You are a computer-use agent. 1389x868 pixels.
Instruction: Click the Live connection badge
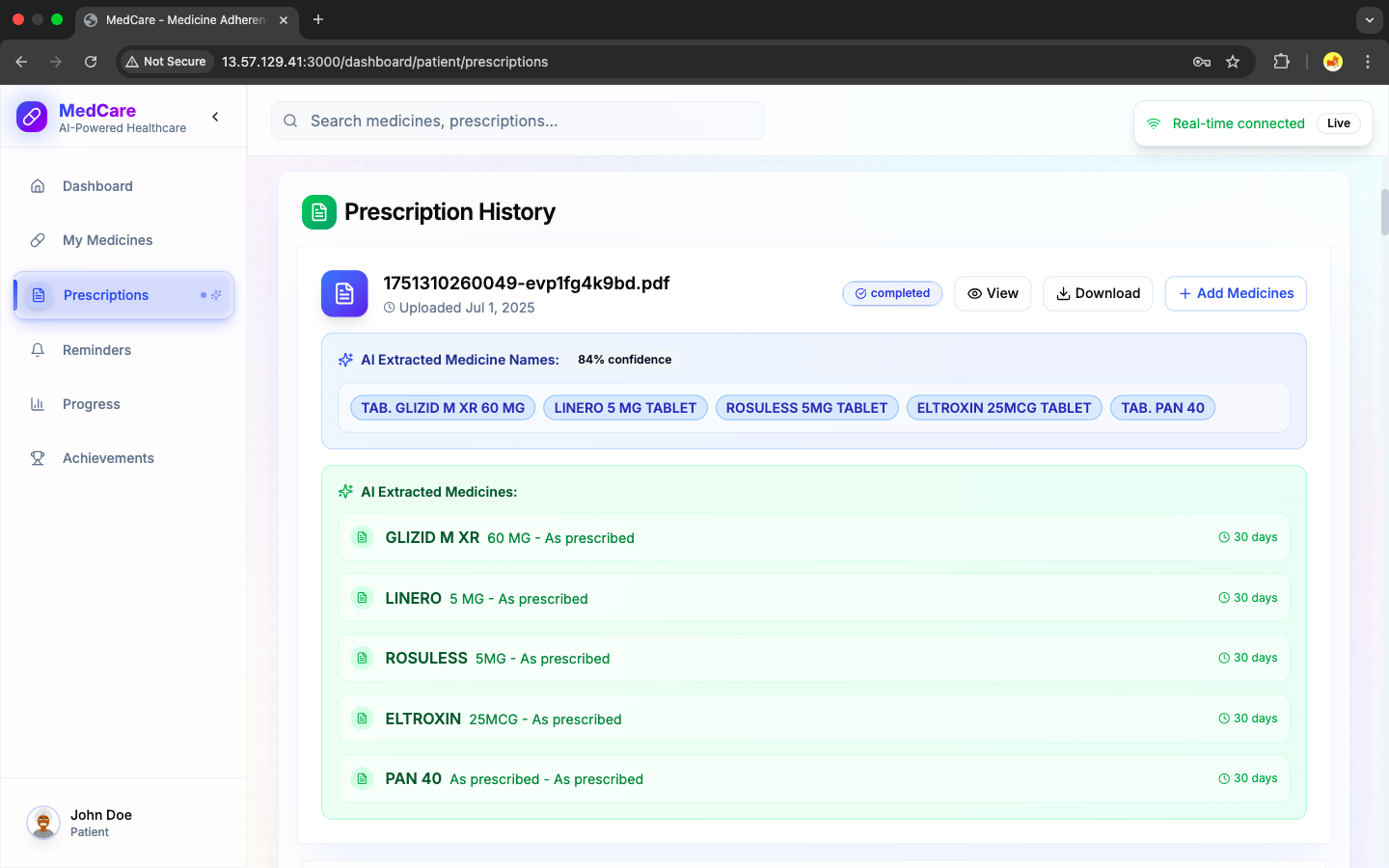pos(1339,123)
